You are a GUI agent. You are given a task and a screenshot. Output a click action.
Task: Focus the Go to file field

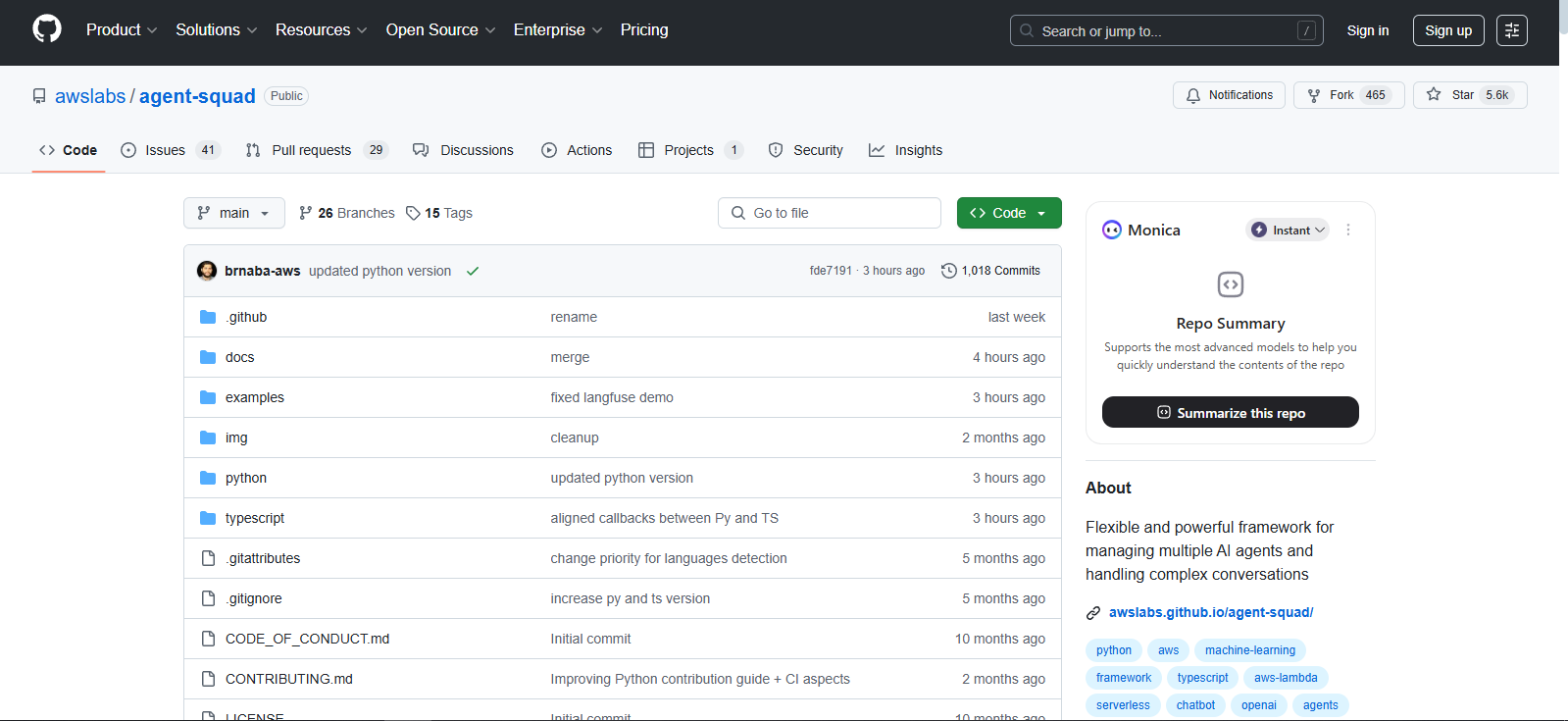(x=830, y=213)
